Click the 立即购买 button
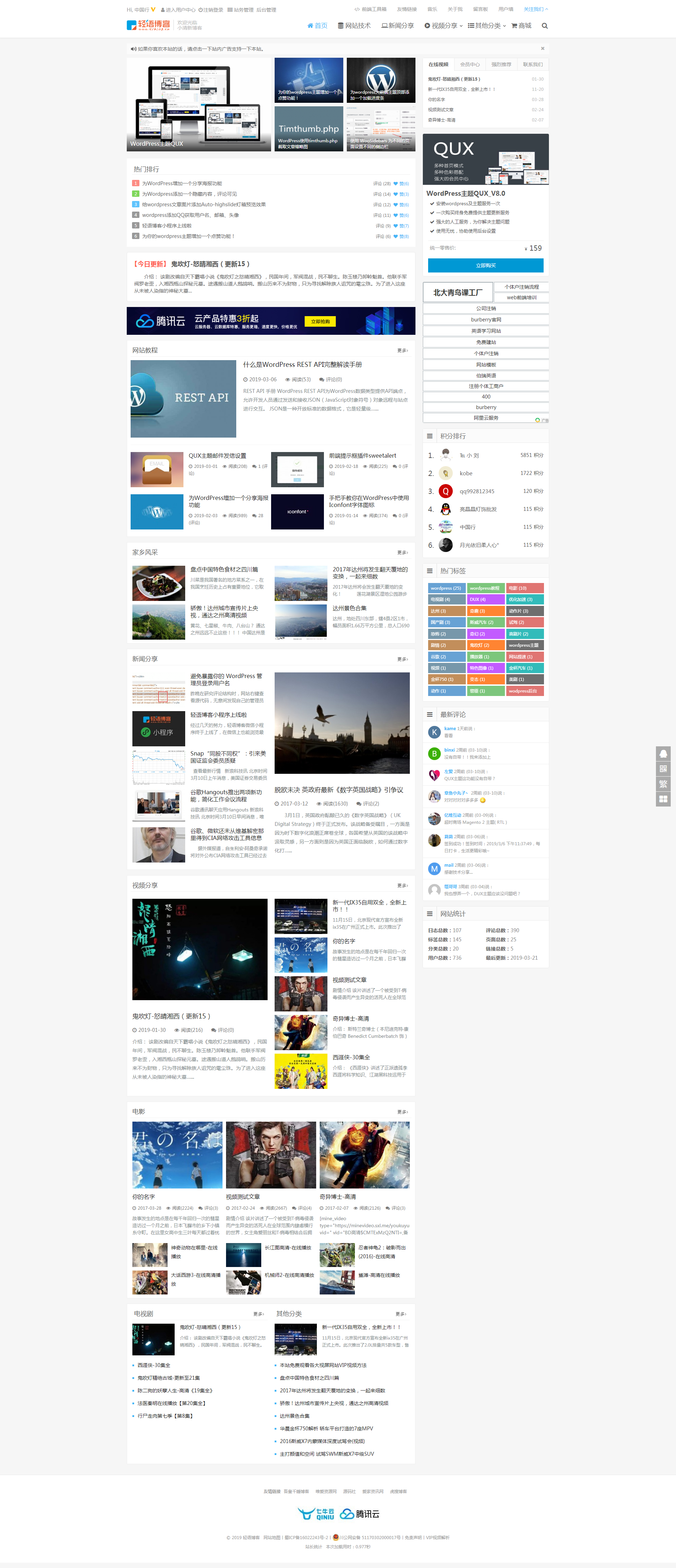This screenshot has height=1568, width=676. (x=486, y=265)
